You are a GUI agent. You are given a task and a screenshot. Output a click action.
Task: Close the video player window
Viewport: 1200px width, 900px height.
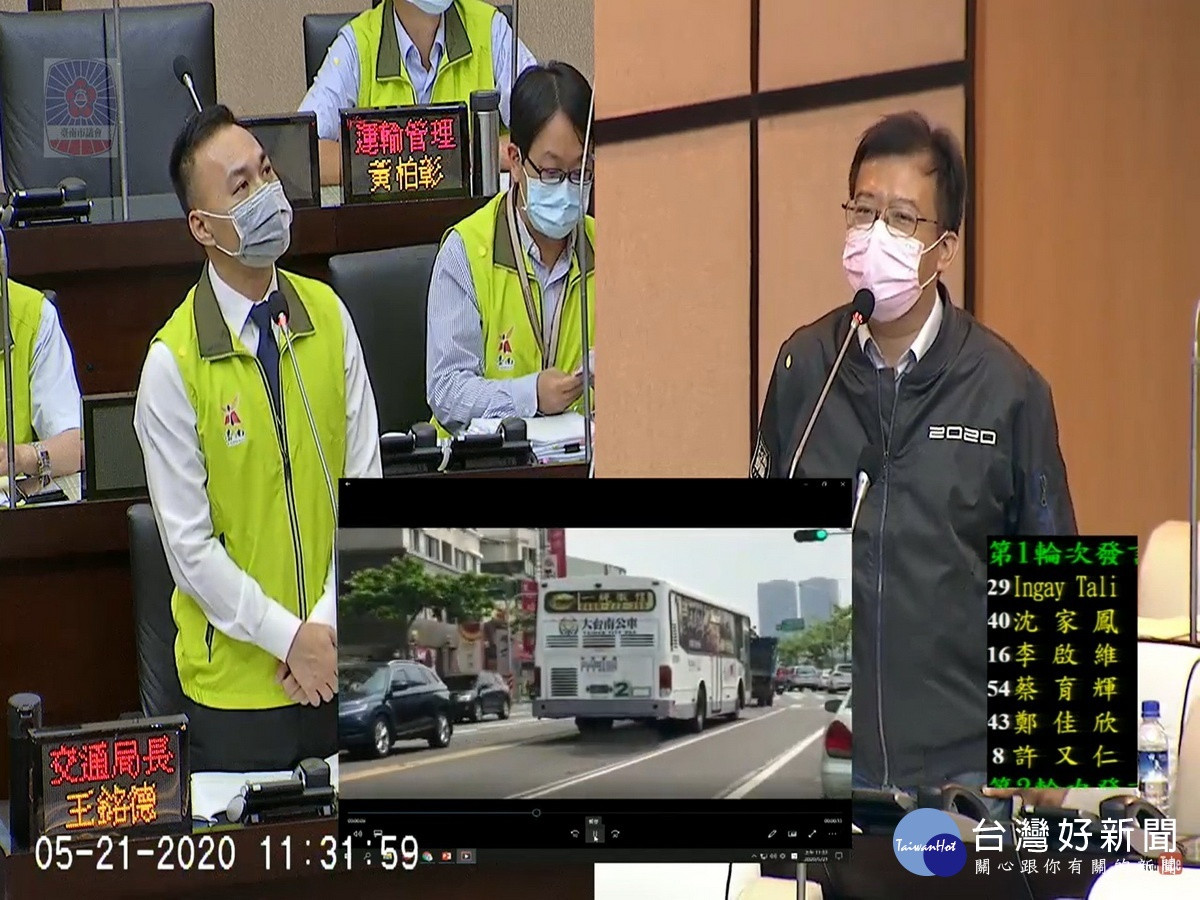tap(842, 484)
